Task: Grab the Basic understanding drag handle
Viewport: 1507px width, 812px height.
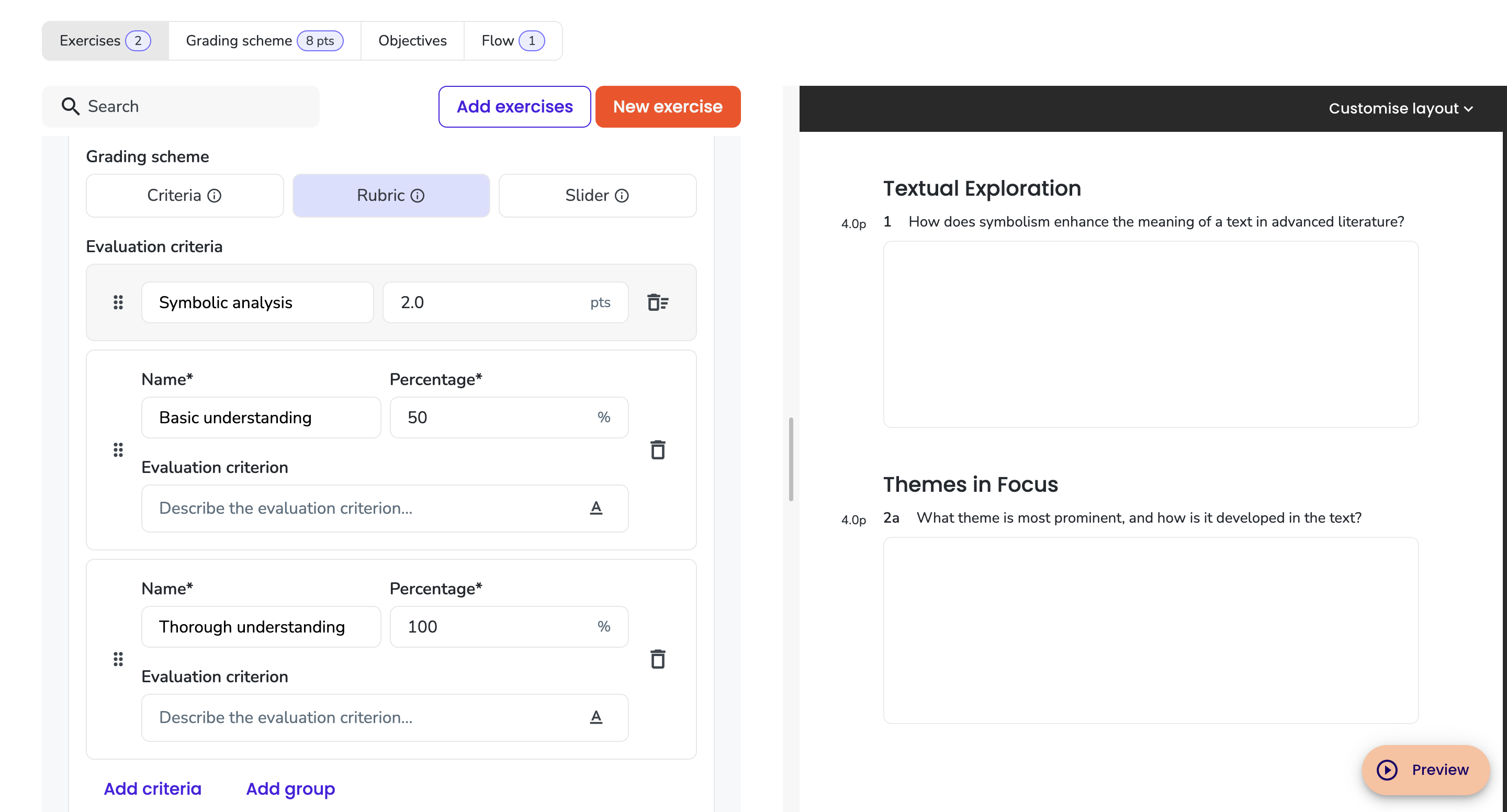Action: click(118, 450)
